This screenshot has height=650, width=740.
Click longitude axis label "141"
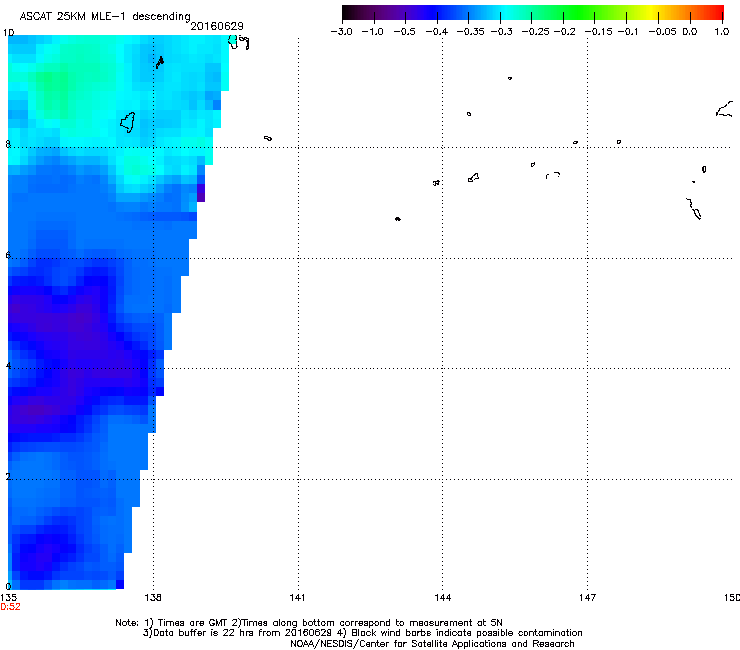297,598
